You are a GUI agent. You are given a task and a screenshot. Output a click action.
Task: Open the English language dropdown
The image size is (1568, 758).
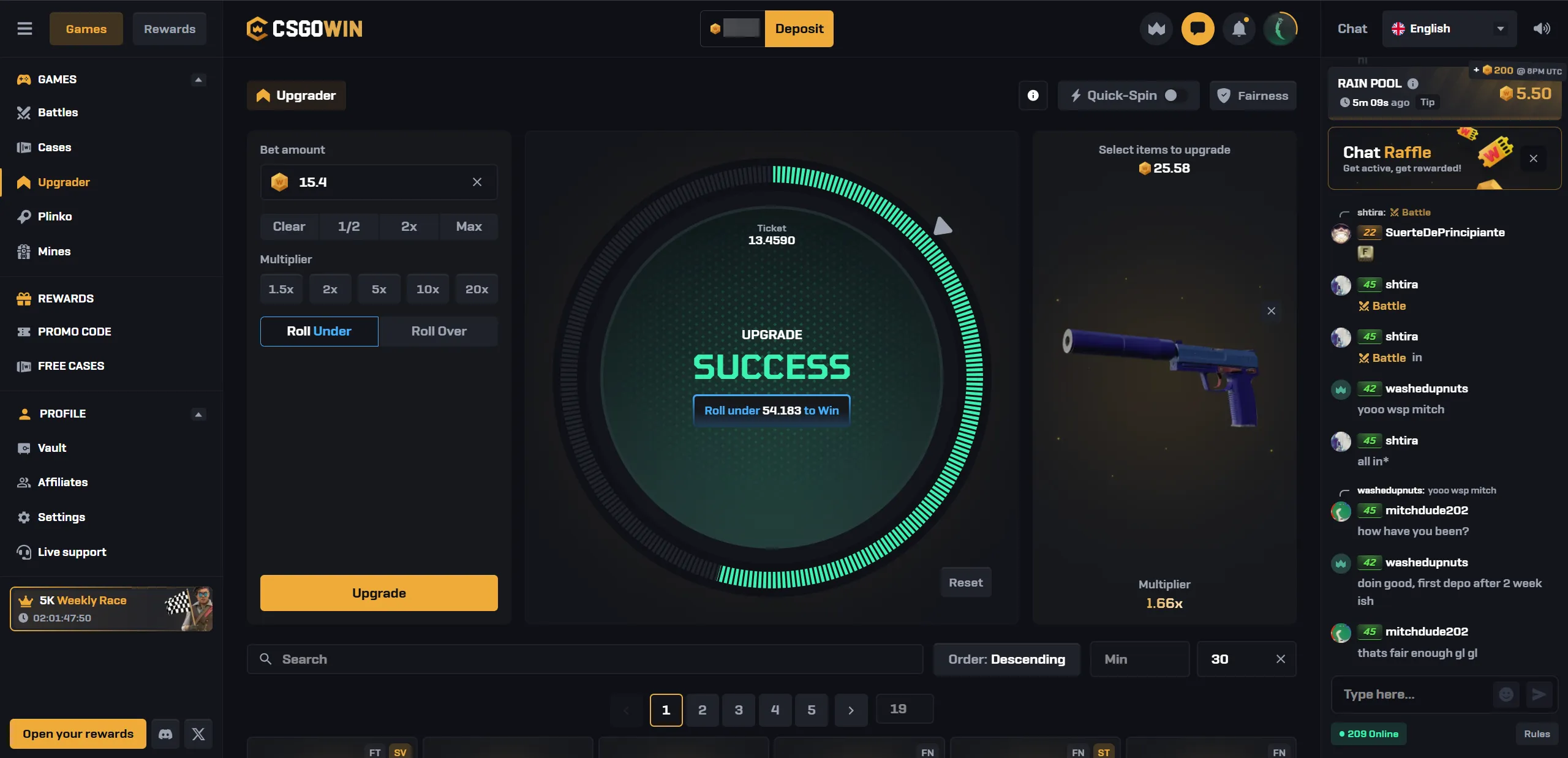click(x=1449, y=29)
